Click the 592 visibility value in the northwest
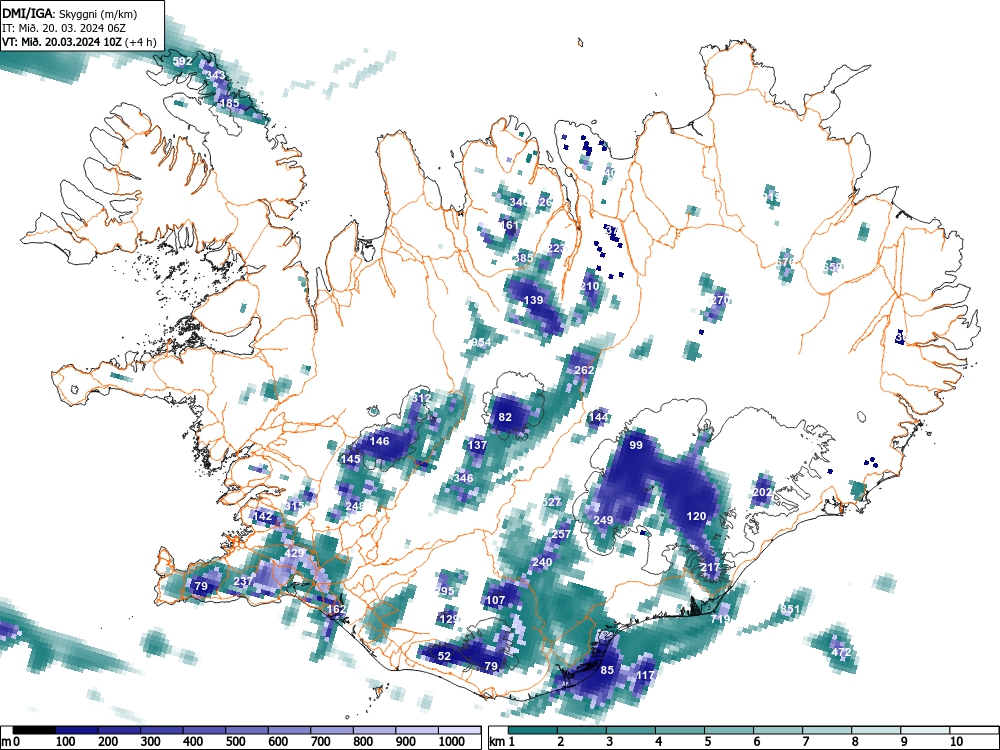Screen dimensions: 1000x750 182,62
